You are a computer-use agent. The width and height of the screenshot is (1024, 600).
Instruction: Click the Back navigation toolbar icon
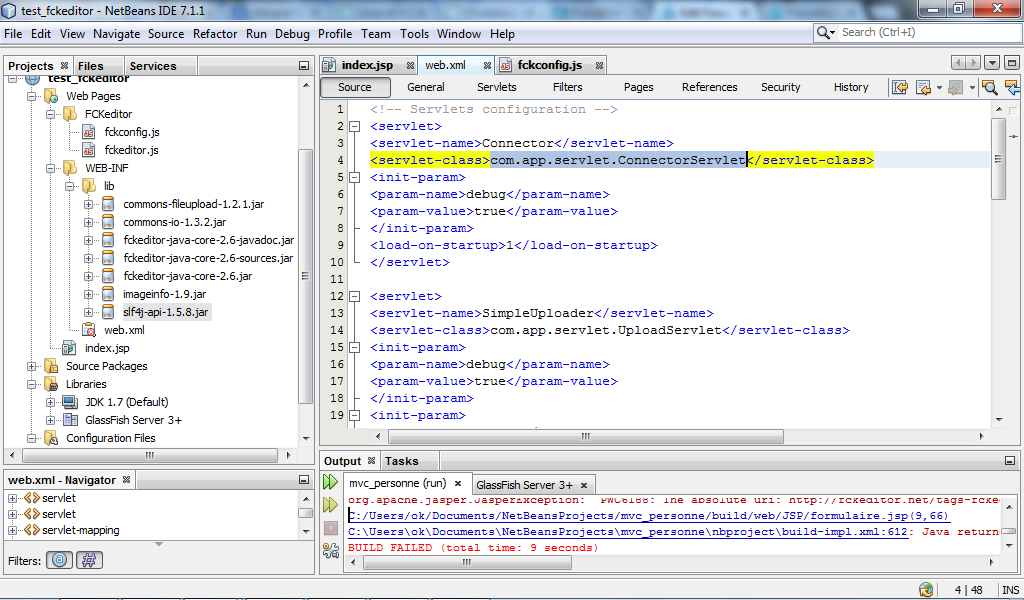pos(923,87)
